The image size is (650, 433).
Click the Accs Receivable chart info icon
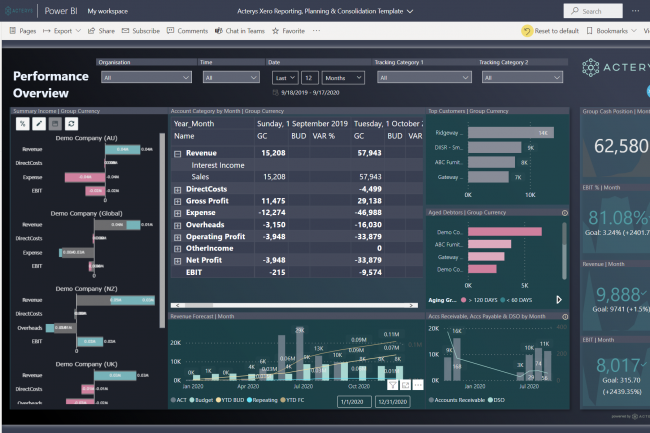pos(565,317)
